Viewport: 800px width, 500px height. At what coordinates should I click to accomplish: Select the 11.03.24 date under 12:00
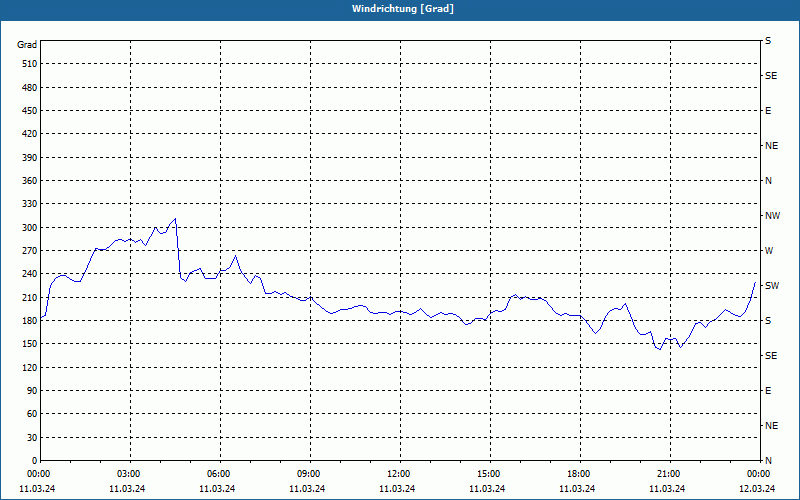[397, 489]
